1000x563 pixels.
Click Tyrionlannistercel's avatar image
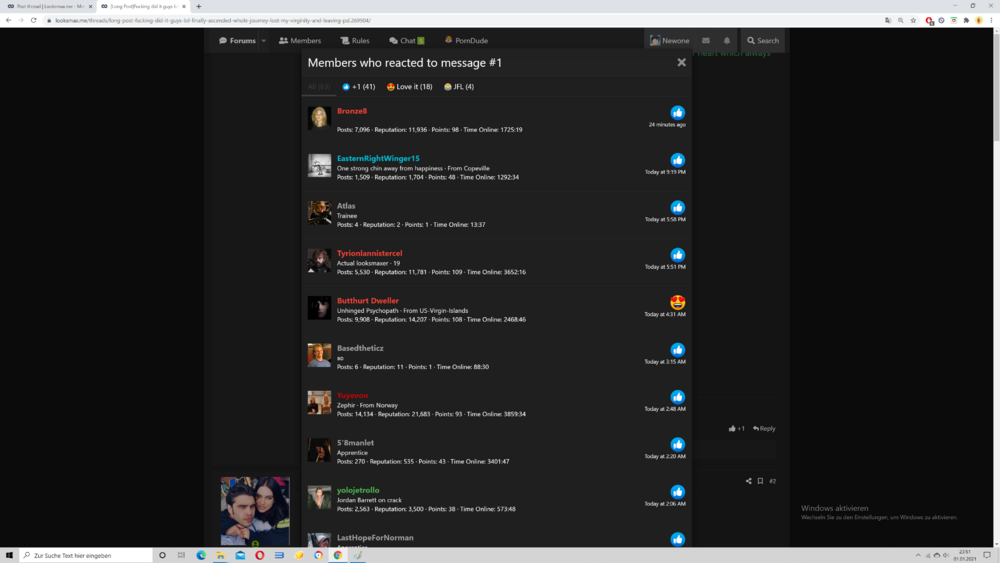point(320,260)
